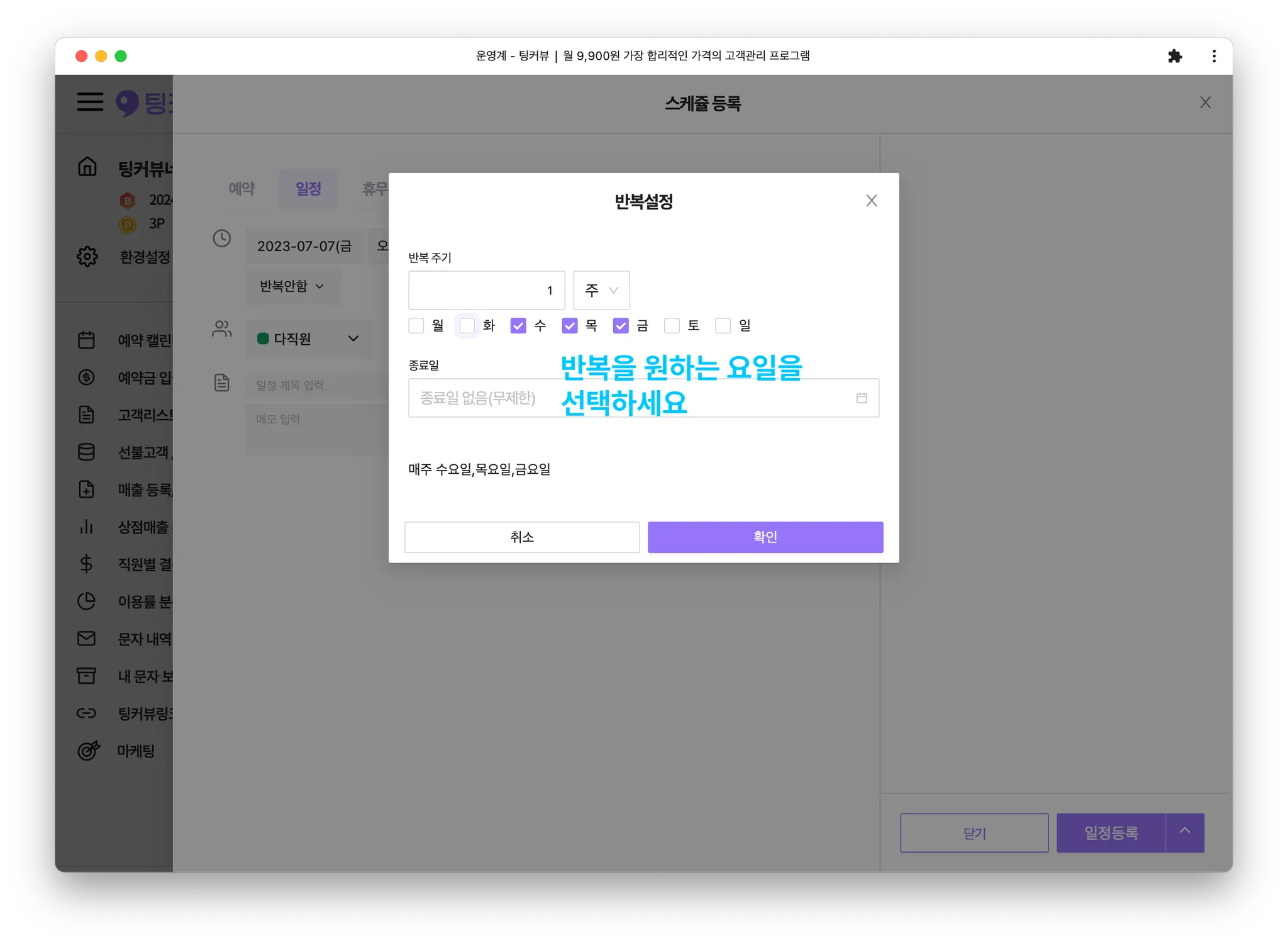
Task: Open the 주 repeat unit dropdown
Action: click(601, 290)
